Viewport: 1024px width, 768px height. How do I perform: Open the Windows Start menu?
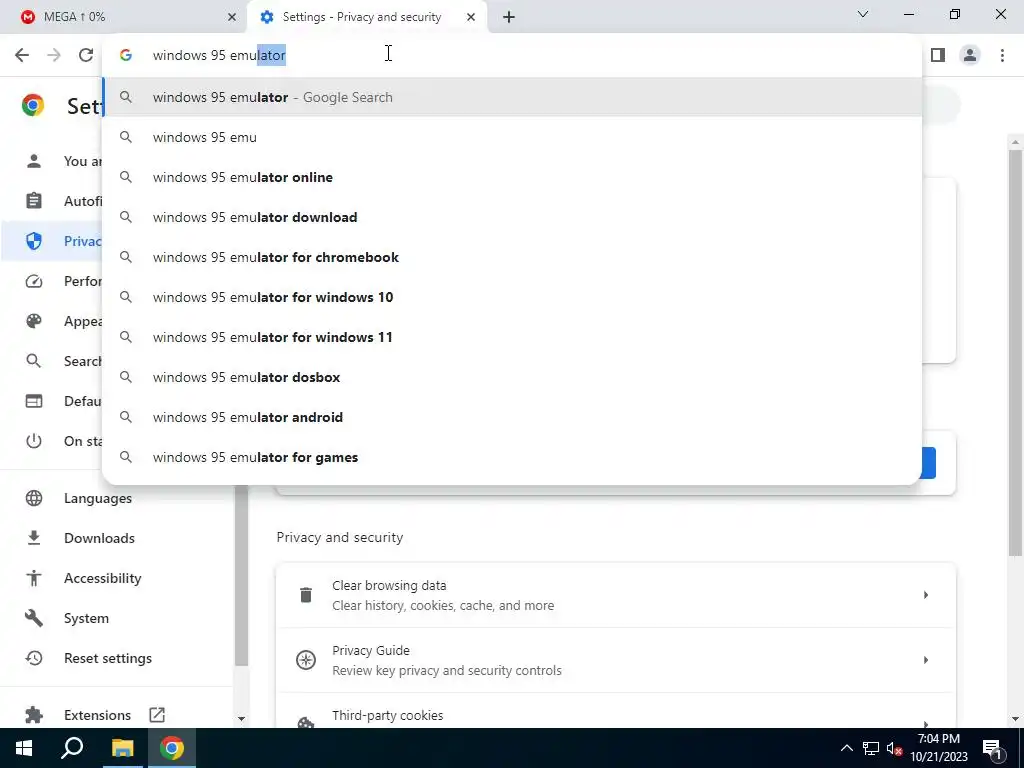click(x=24, y=748)
